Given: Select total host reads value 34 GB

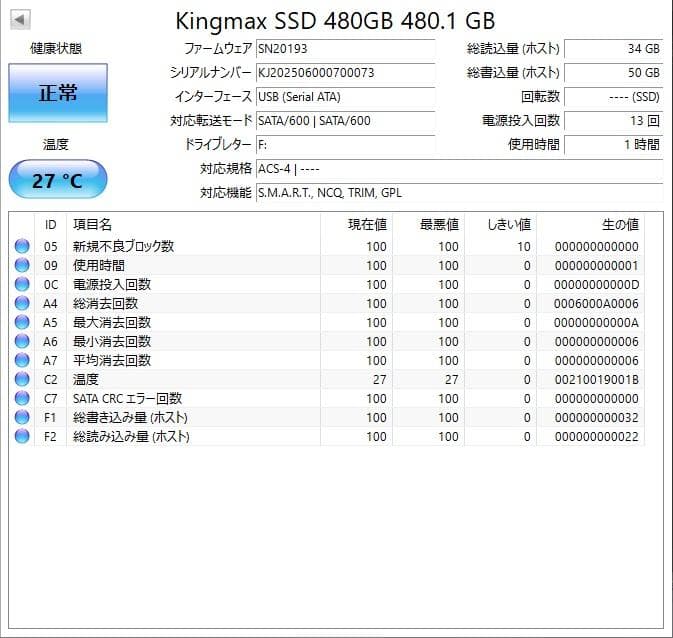Looking at the screenshot, I should tap(614, 49).
